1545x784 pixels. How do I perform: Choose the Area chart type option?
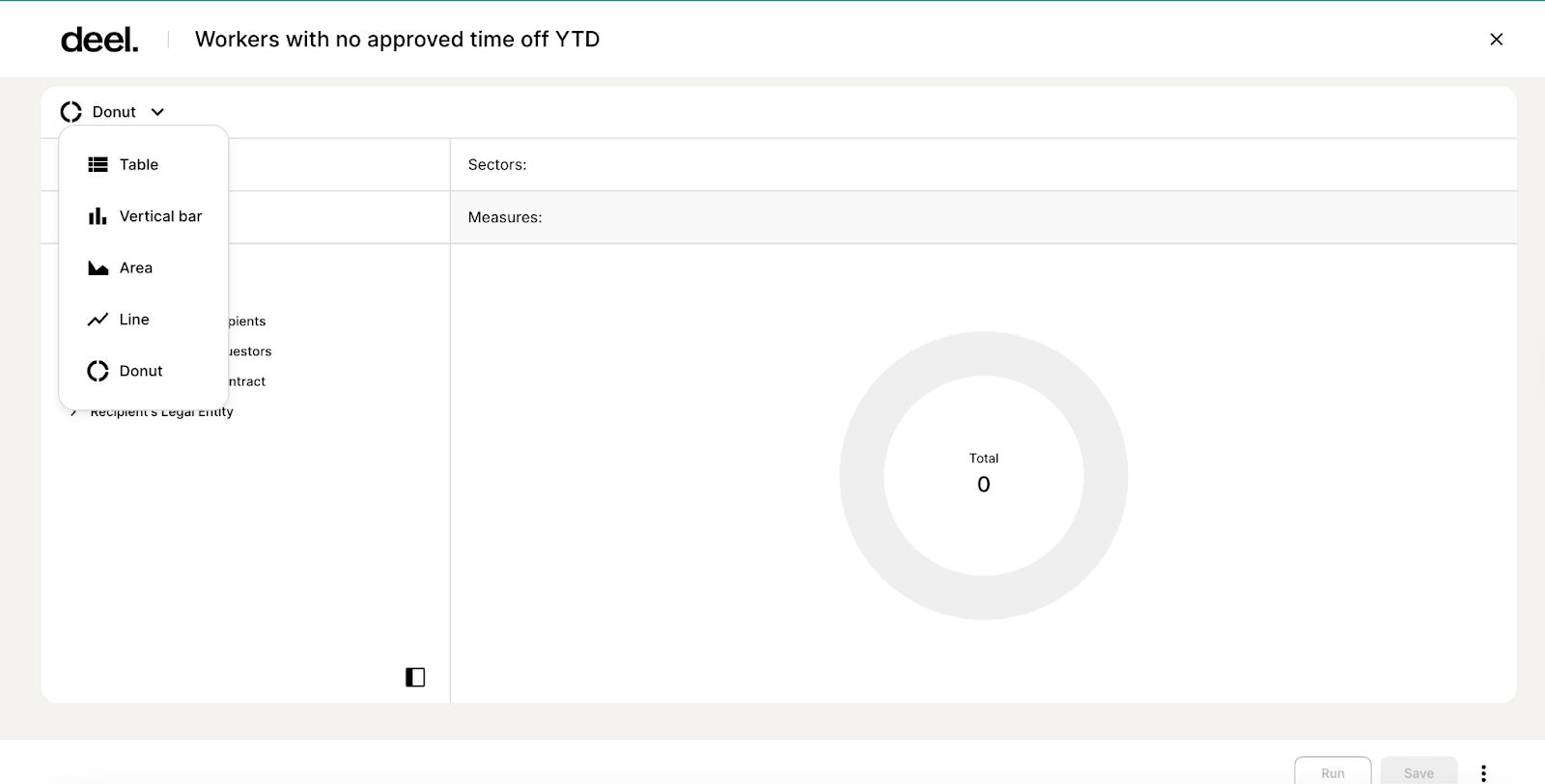[x=135, y=268]
